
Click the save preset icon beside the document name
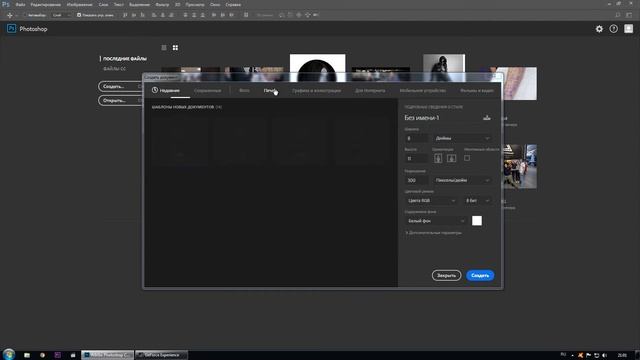[487, 118]
